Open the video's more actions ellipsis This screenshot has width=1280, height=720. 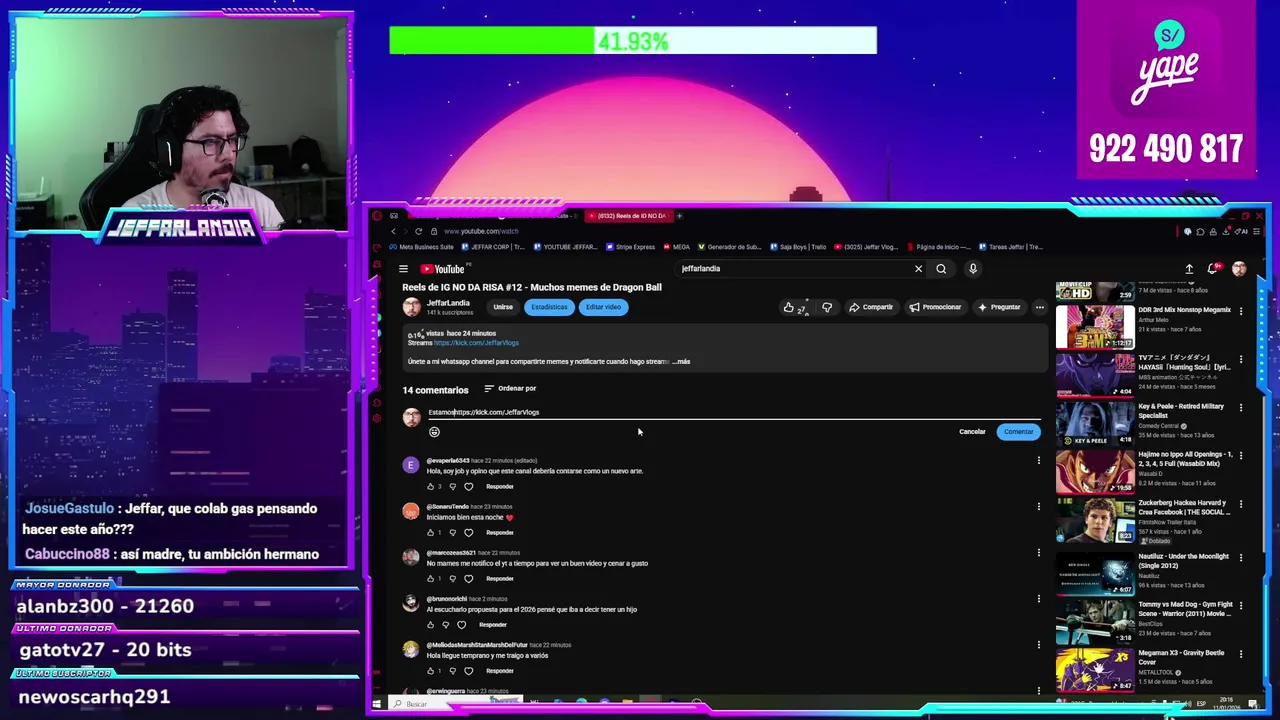point(1040,308)
